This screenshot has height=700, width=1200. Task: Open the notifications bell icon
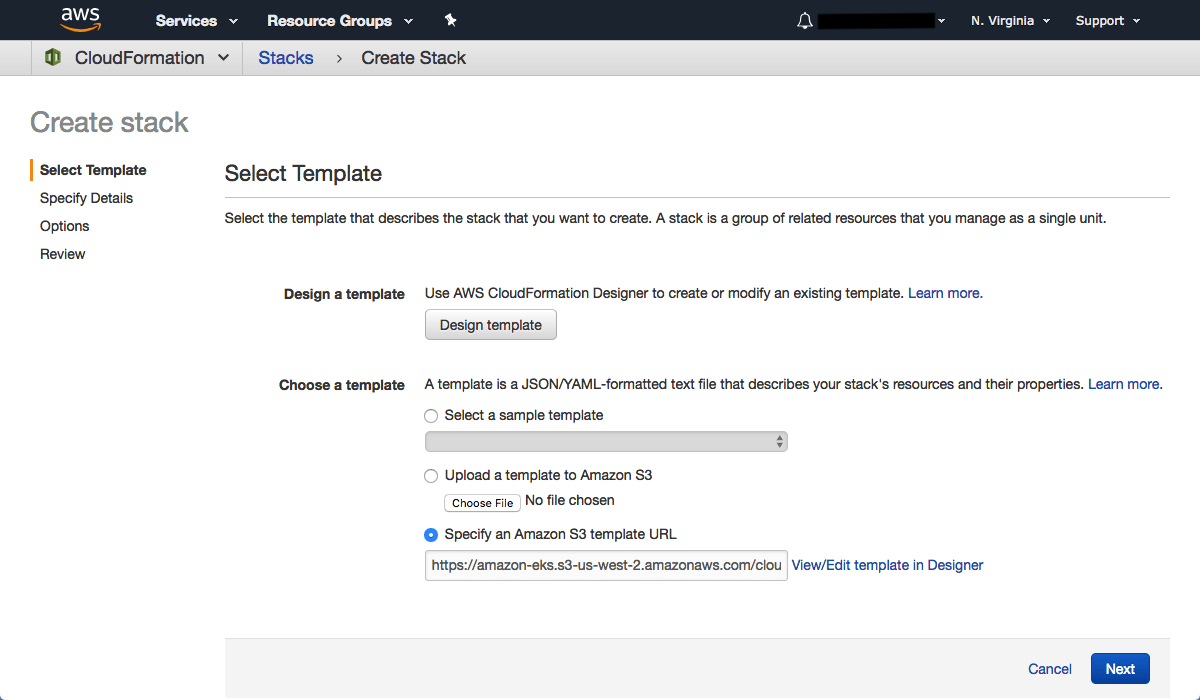[805, 20]
